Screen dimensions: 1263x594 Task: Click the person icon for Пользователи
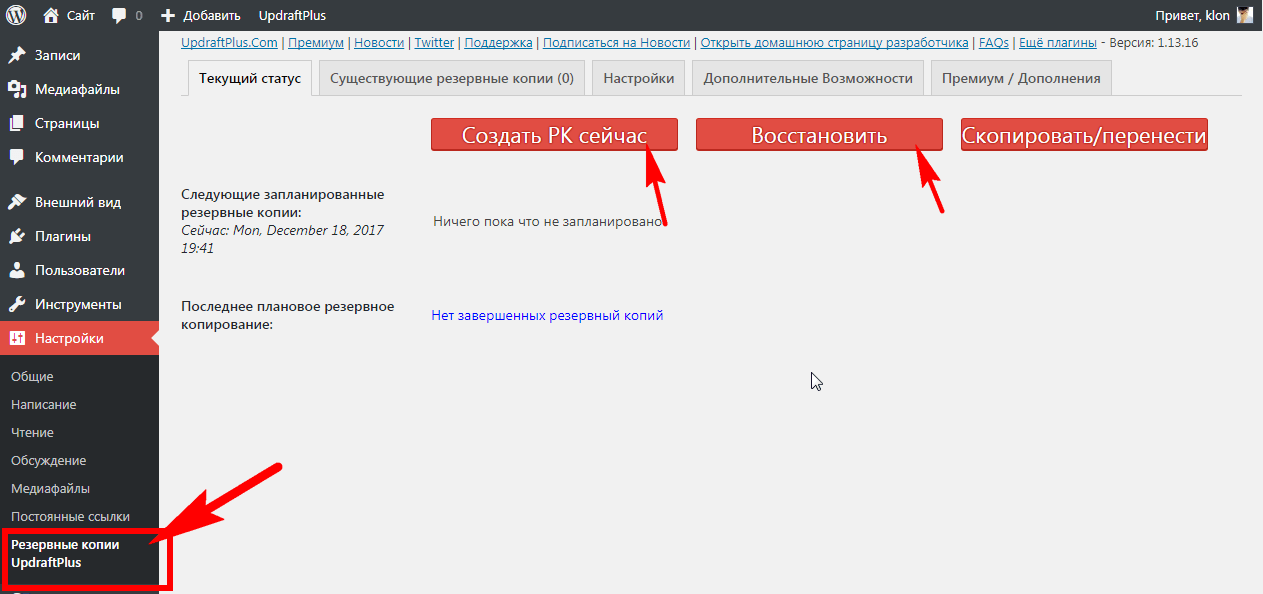coord(17,271)
